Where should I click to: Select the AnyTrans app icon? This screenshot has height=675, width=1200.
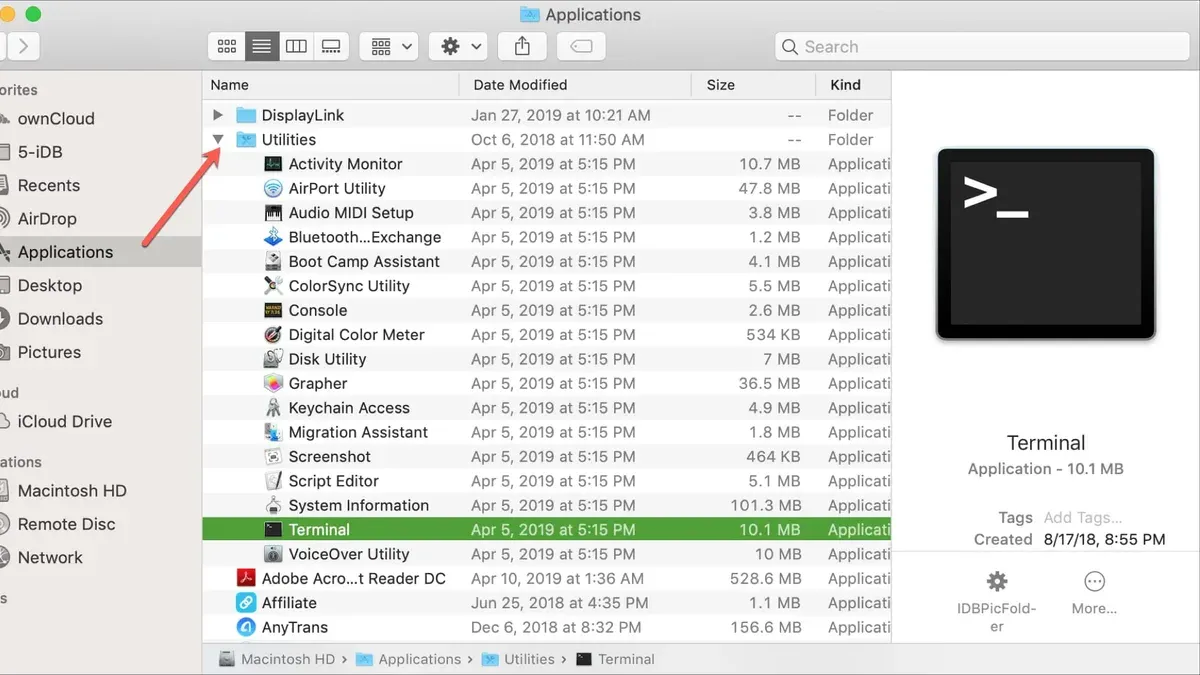tap(246, 627)
